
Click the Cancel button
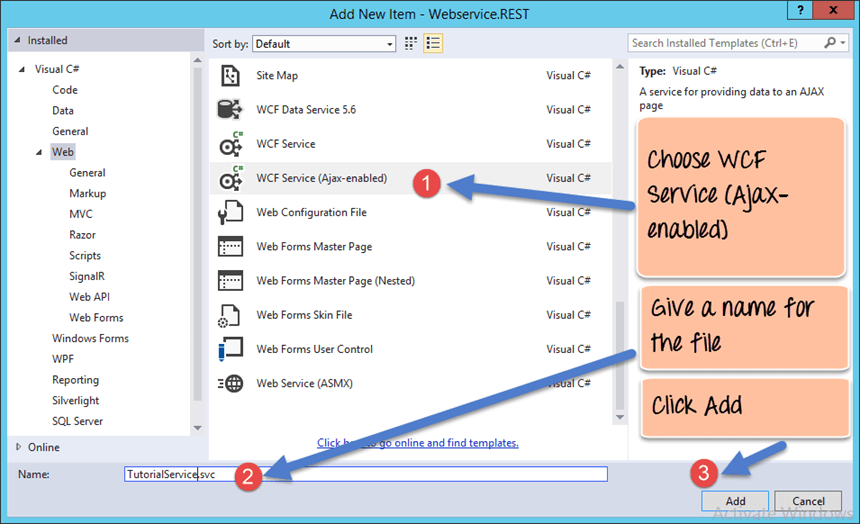(x=808, y=501)
